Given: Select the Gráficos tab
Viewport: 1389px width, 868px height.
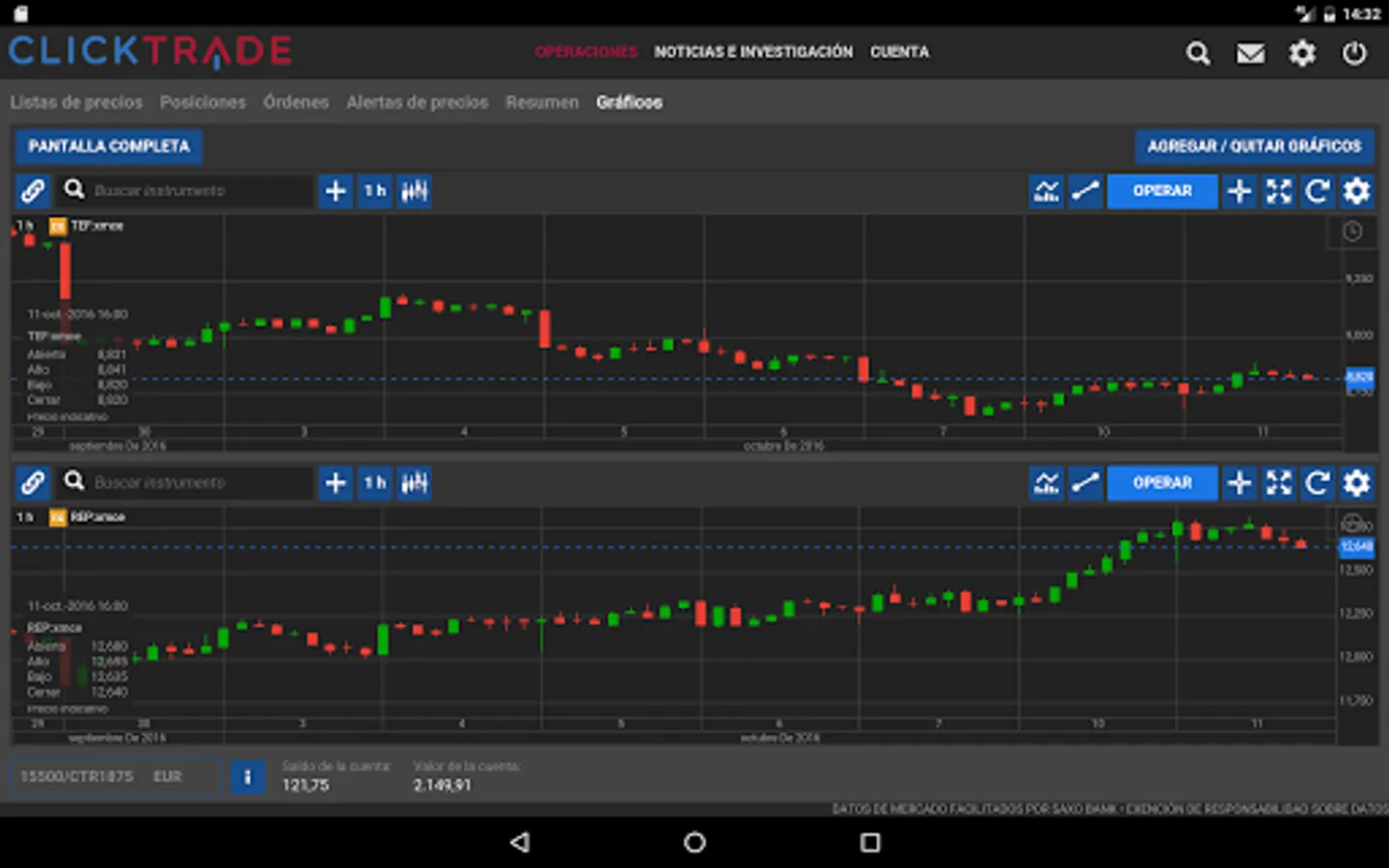Looking at the screenshot, I should pyautogui.click(x=629, y=102).
